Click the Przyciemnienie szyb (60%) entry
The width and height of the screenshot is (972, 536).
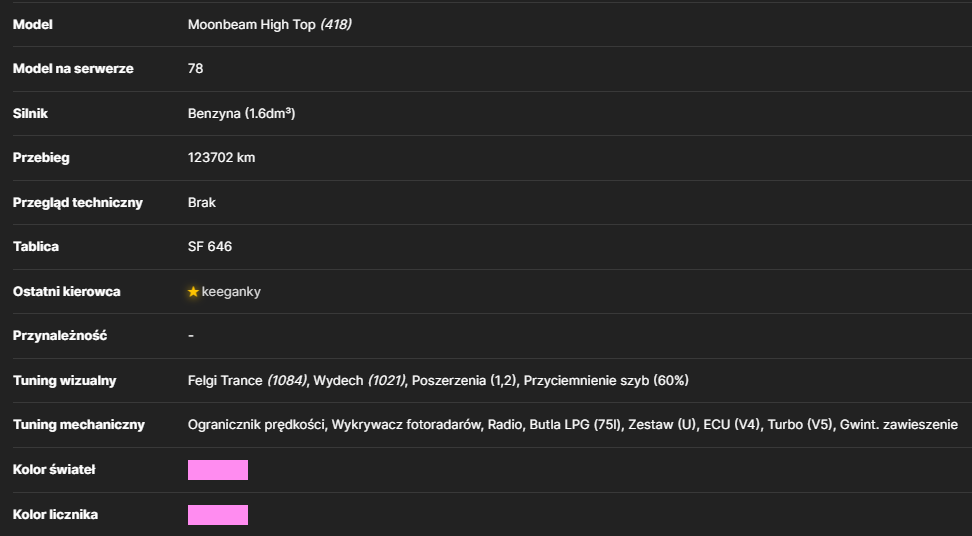point(606,380)
